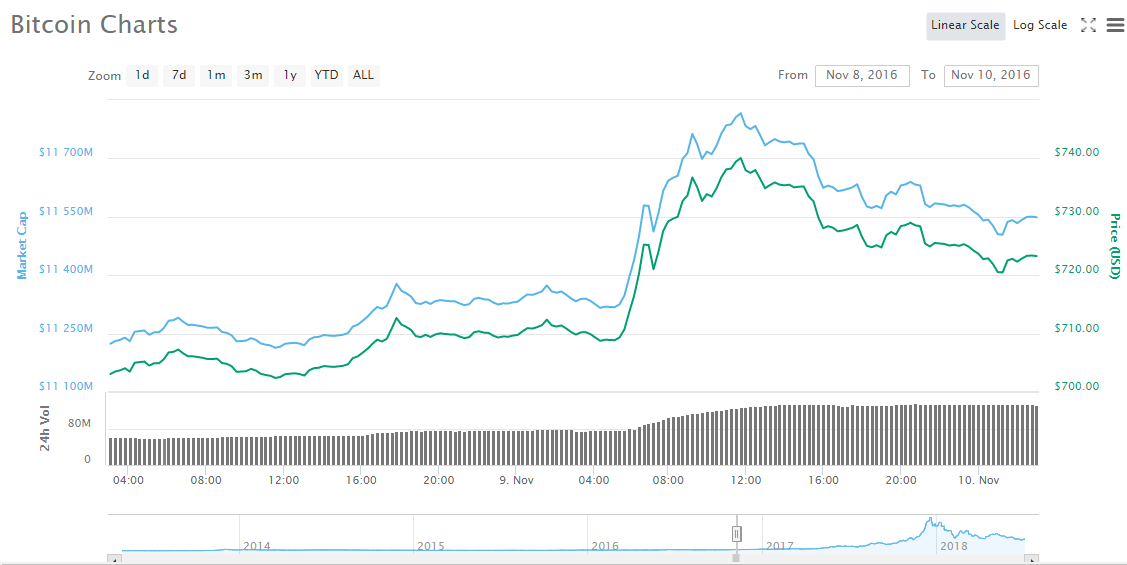Set zoom to 7d
The height and width of the screenshot is (565, 1127).
click(x=179, y=75)
